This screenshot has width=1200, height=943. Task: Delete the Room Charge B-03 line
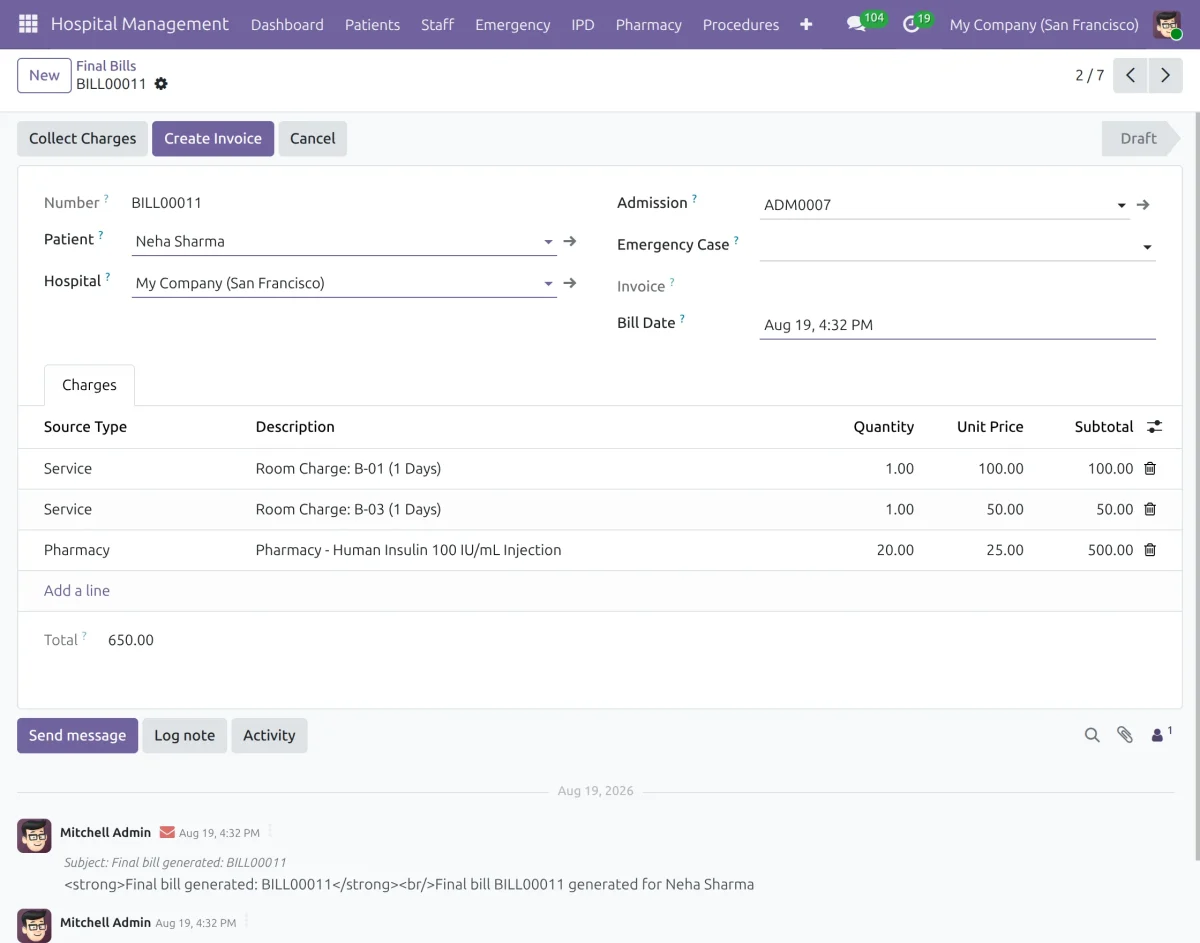pos(1150,509)
